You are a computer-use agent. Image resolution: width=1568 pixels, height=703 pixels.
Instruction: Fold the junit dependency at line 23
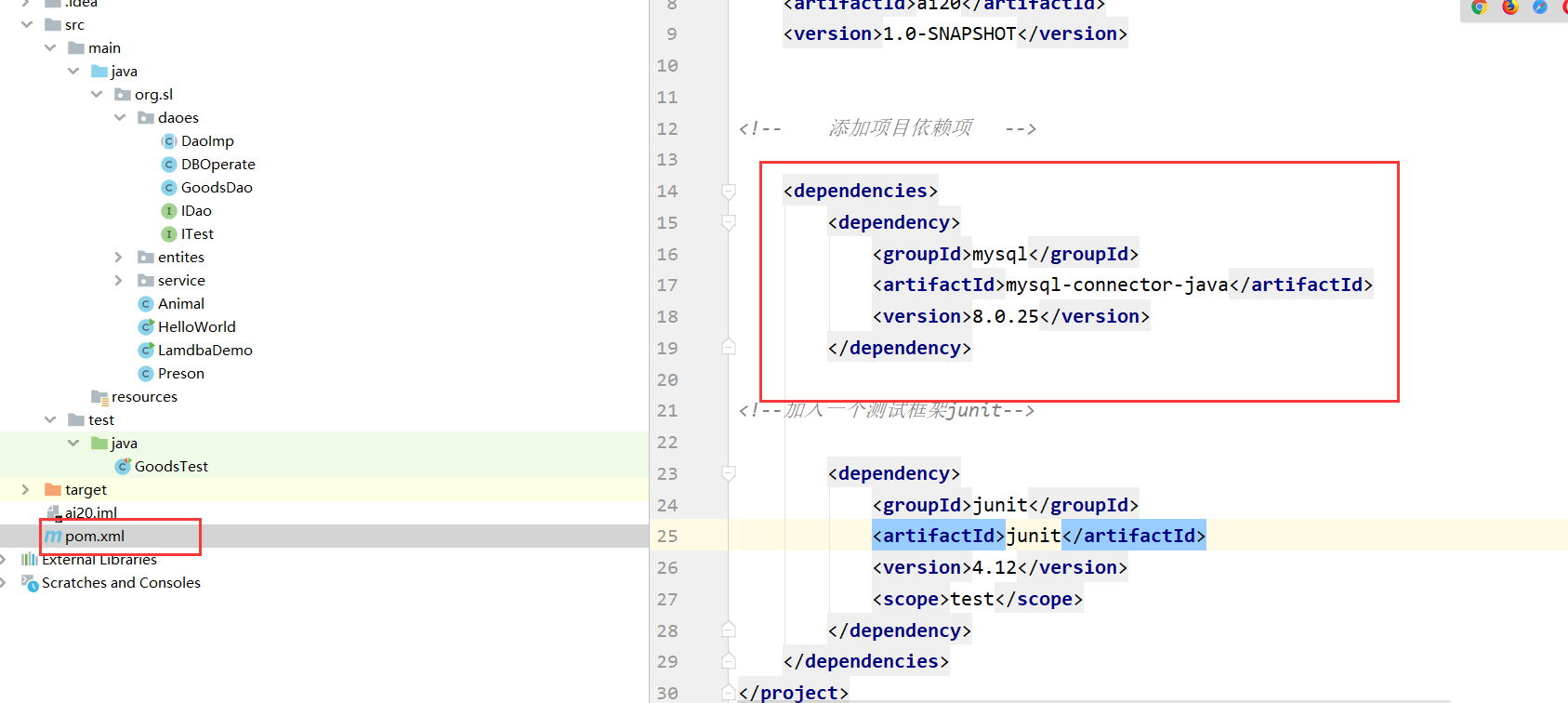point(729,474)
